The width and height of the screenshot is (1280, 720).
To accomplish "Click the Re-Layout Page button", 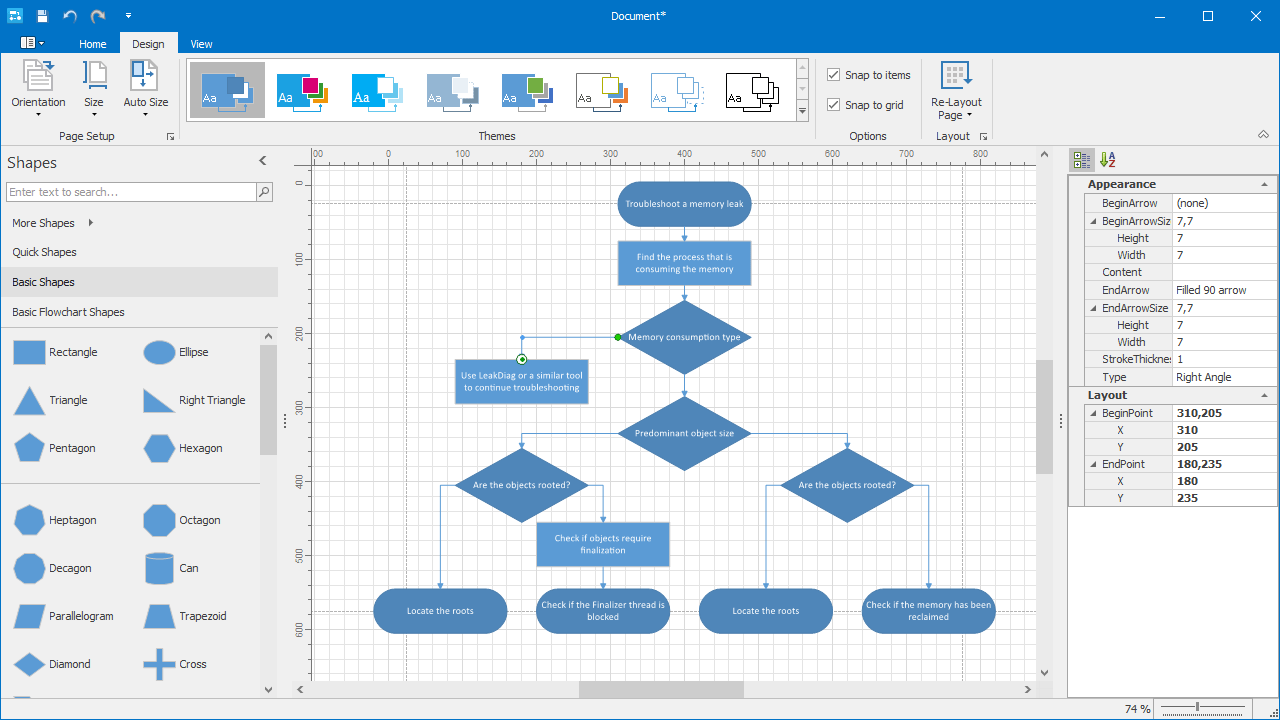I will (956, 90).
